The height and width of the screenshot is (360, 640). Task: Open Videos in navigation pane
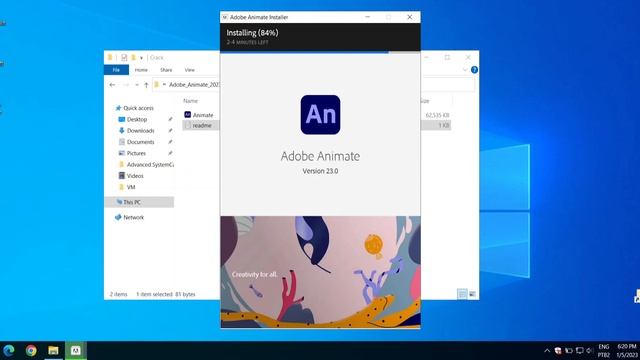click(x=135, y=176)
